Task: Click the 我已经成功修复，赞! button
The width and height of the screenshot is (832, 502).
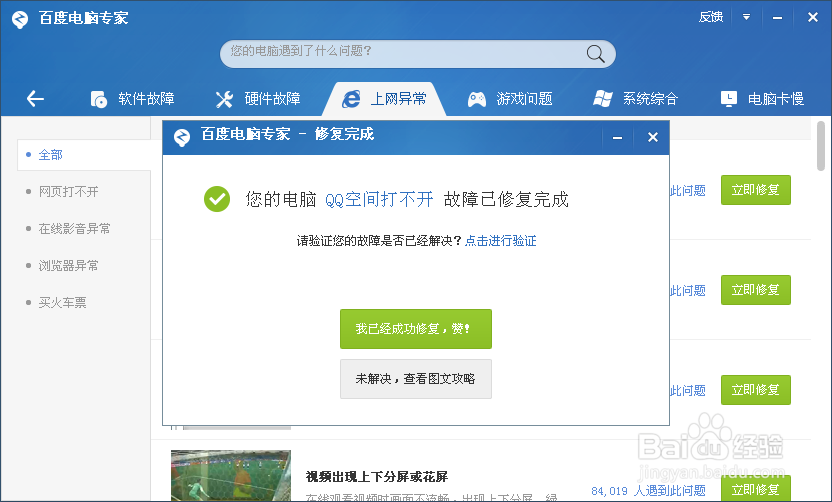Action: (415, 329)
